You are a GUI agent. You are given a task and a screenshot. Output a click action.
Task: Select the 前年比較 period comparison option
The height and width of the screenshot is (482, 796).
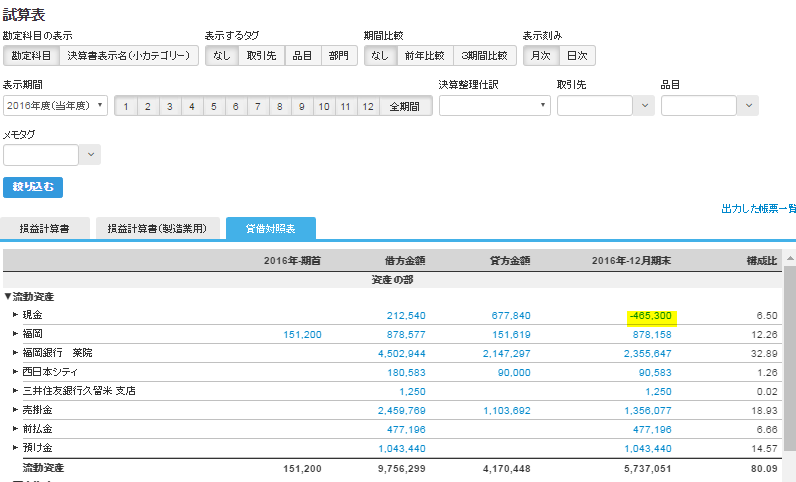tap(425, 56)
